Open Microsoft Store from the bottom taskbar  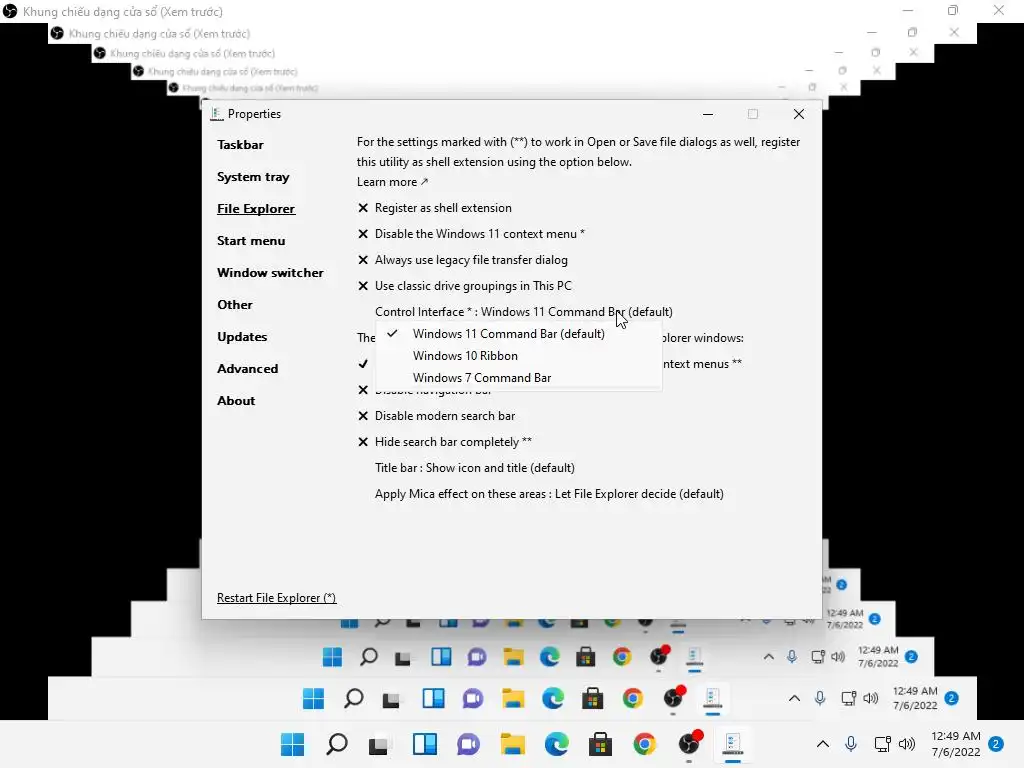pos(600,744)
